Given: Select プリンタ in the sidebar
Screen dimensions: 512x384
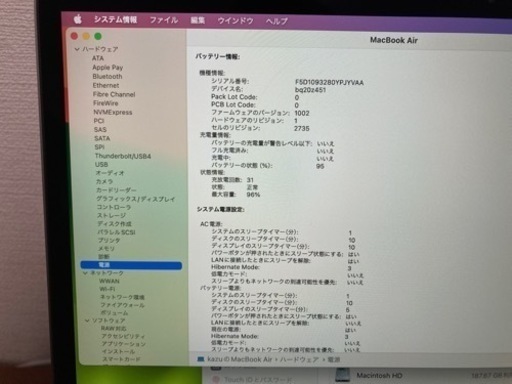Looking at the screenshot, I should (x=109, y=240).
